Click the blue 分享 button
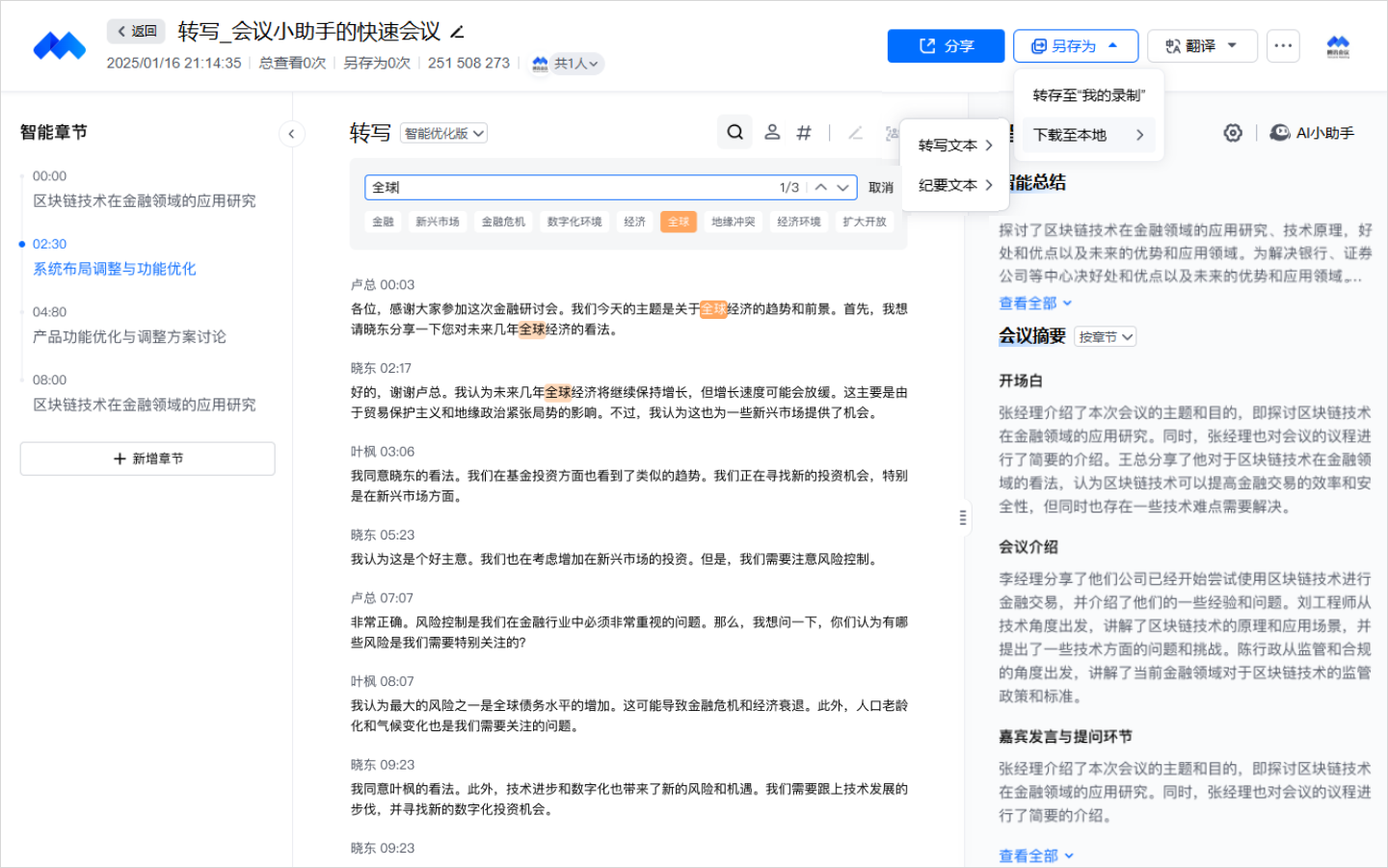The image size is (1388, 868). [946, 45]
